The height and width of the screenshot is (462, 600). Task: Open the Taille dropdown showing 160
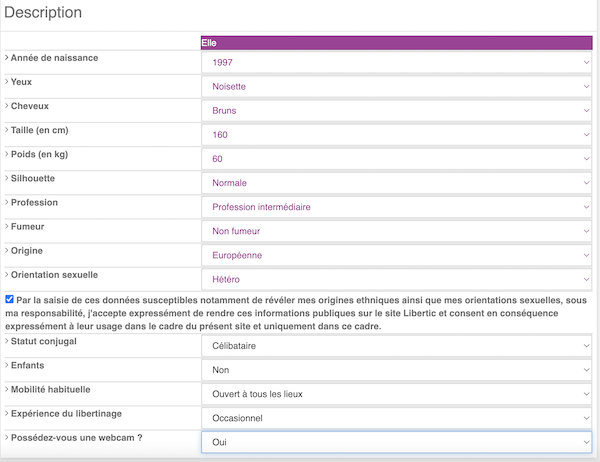point(397,134)
